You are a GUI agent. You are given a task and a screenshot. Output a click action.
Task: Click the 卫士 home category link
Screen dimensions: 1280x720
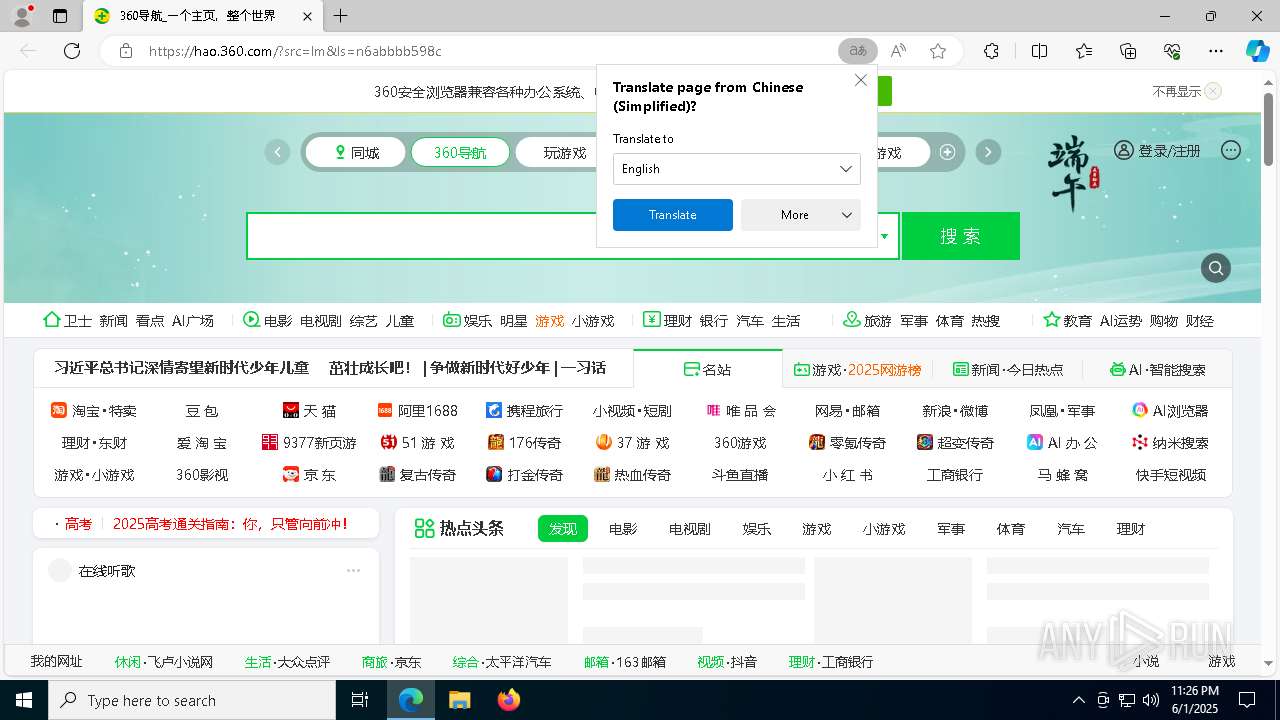pos(68,320)
